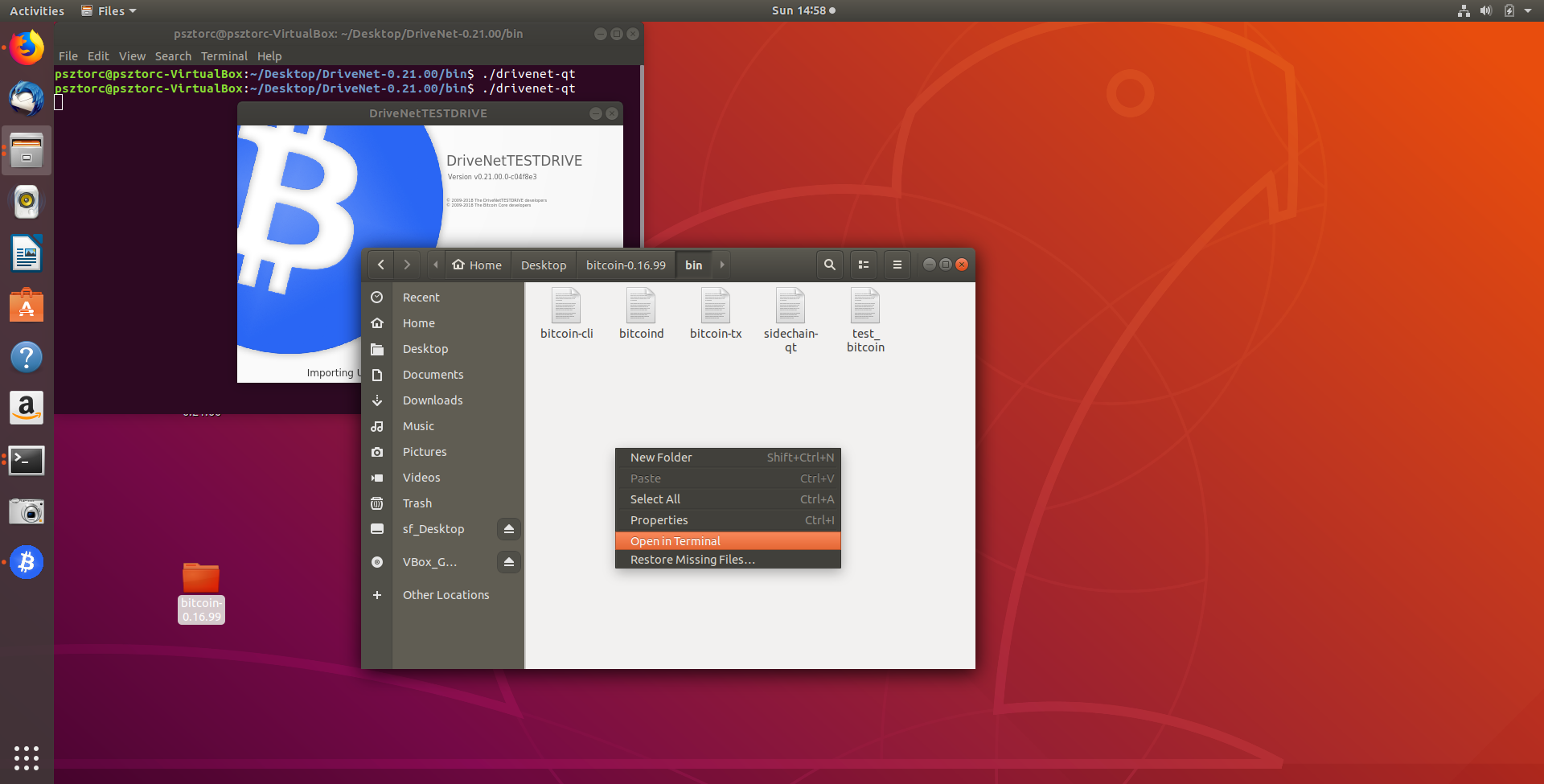This screenshot has height=784, width=1544.
Task: Select the bin path segment
Action: 693,265
